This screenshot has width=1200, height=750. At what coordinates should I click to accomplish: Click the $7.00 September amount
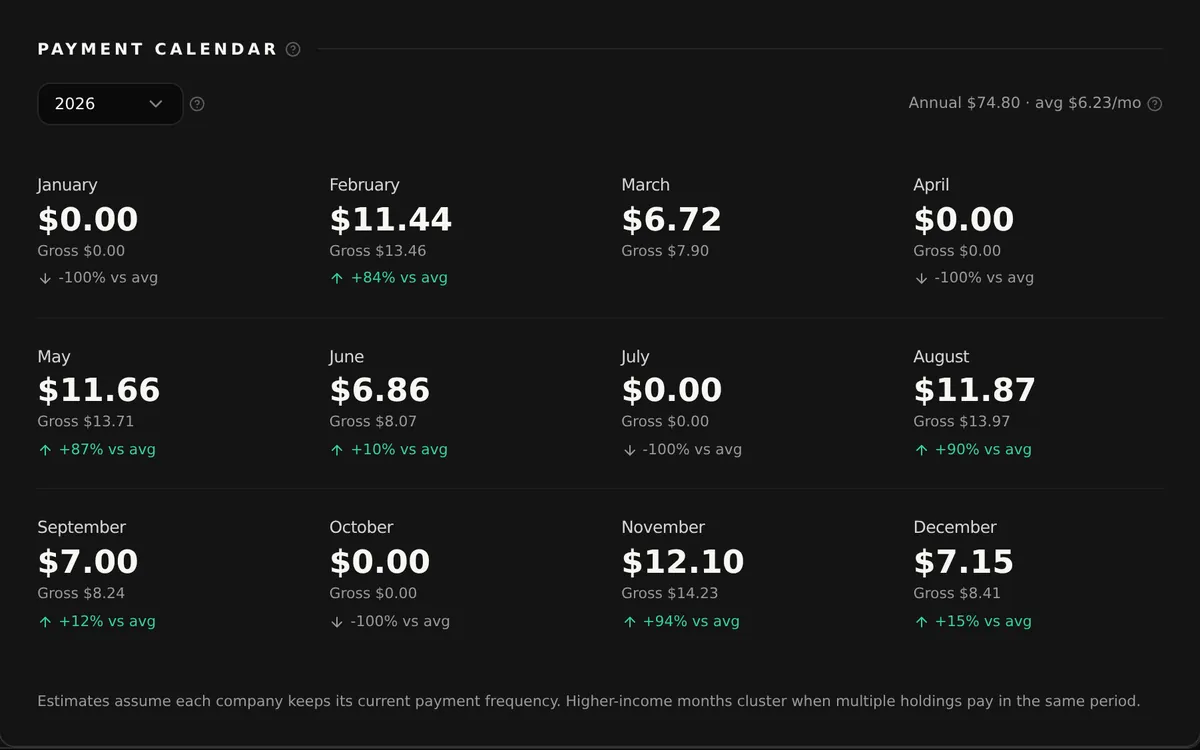coord(87,562)
